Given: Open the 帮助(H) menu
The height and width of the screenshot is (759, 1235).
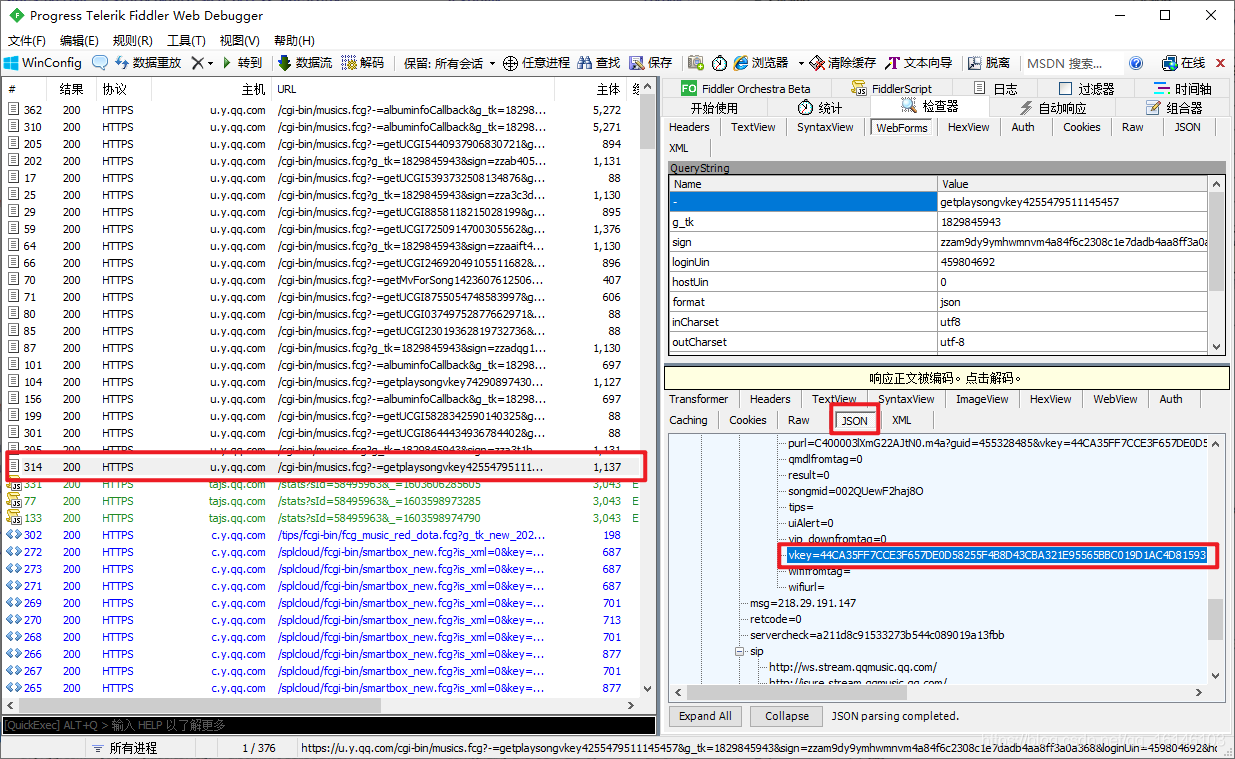Looking at the screenshot, I should pyautogui.click(x=294, y=41).
